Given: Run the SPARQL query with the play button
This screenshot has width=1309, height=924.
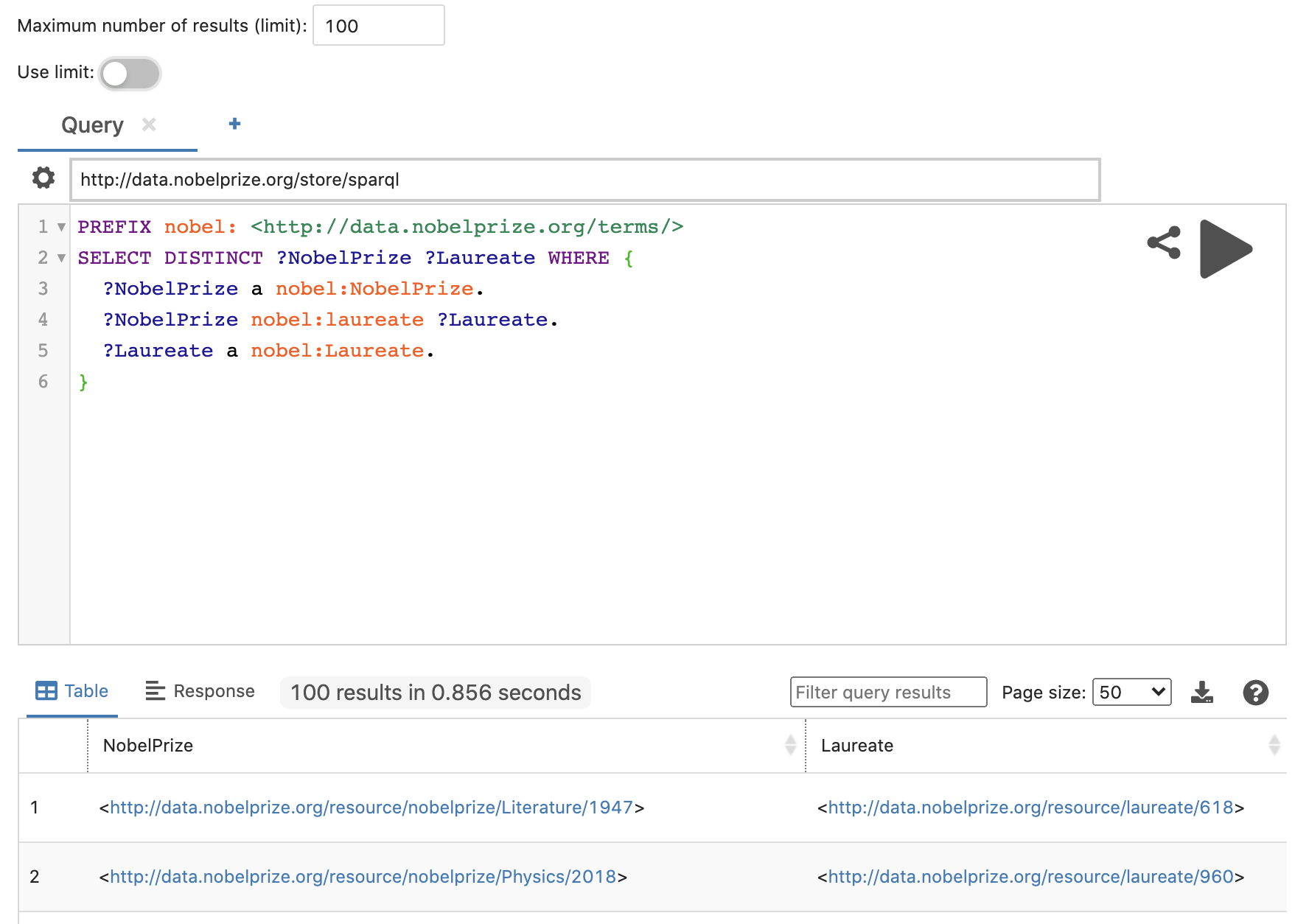Looking at the screenshot, I should tap(1225, 249).
